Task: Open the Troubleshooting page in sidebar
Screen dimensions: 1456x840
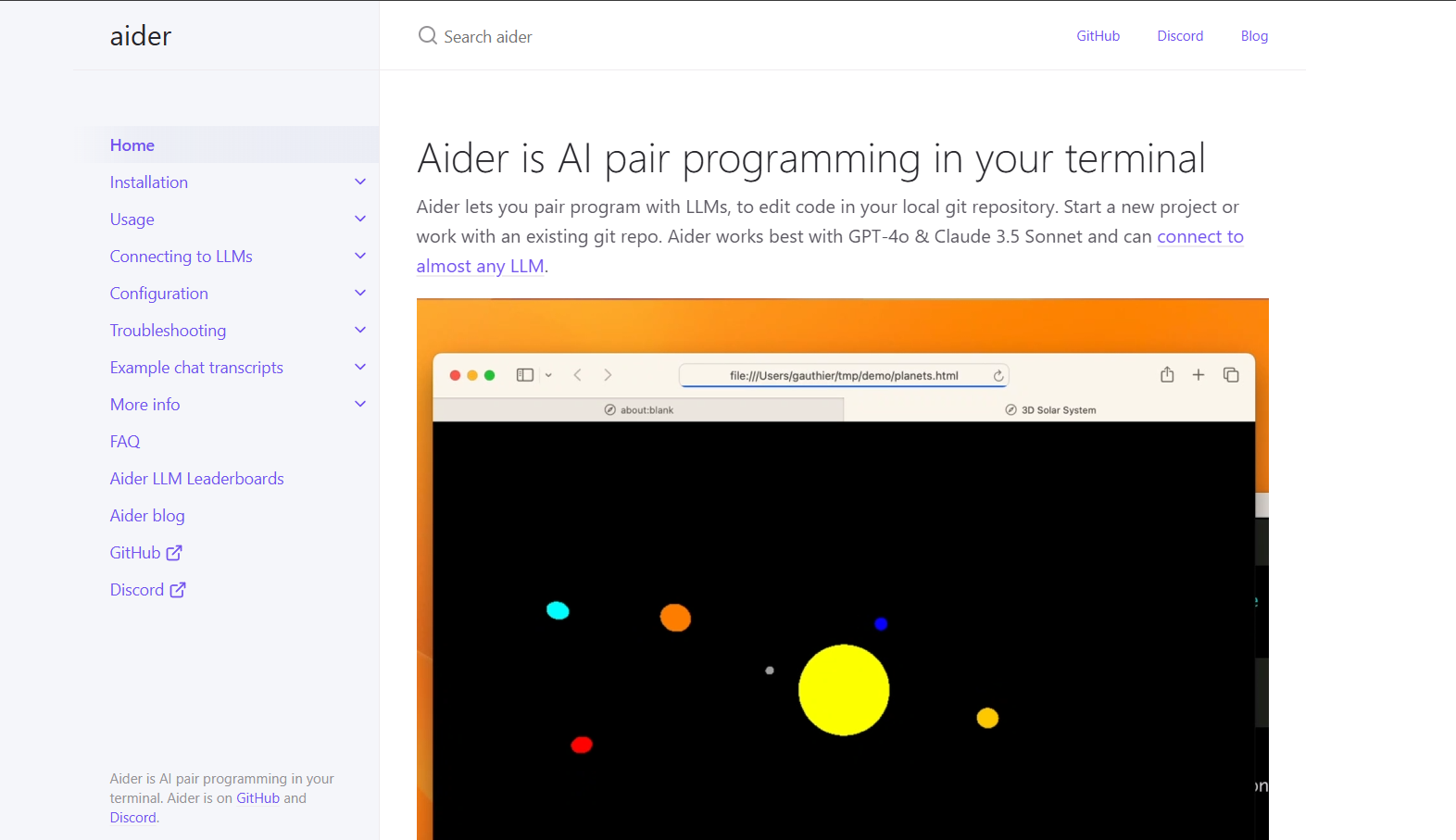Action: tap(168, 331)
